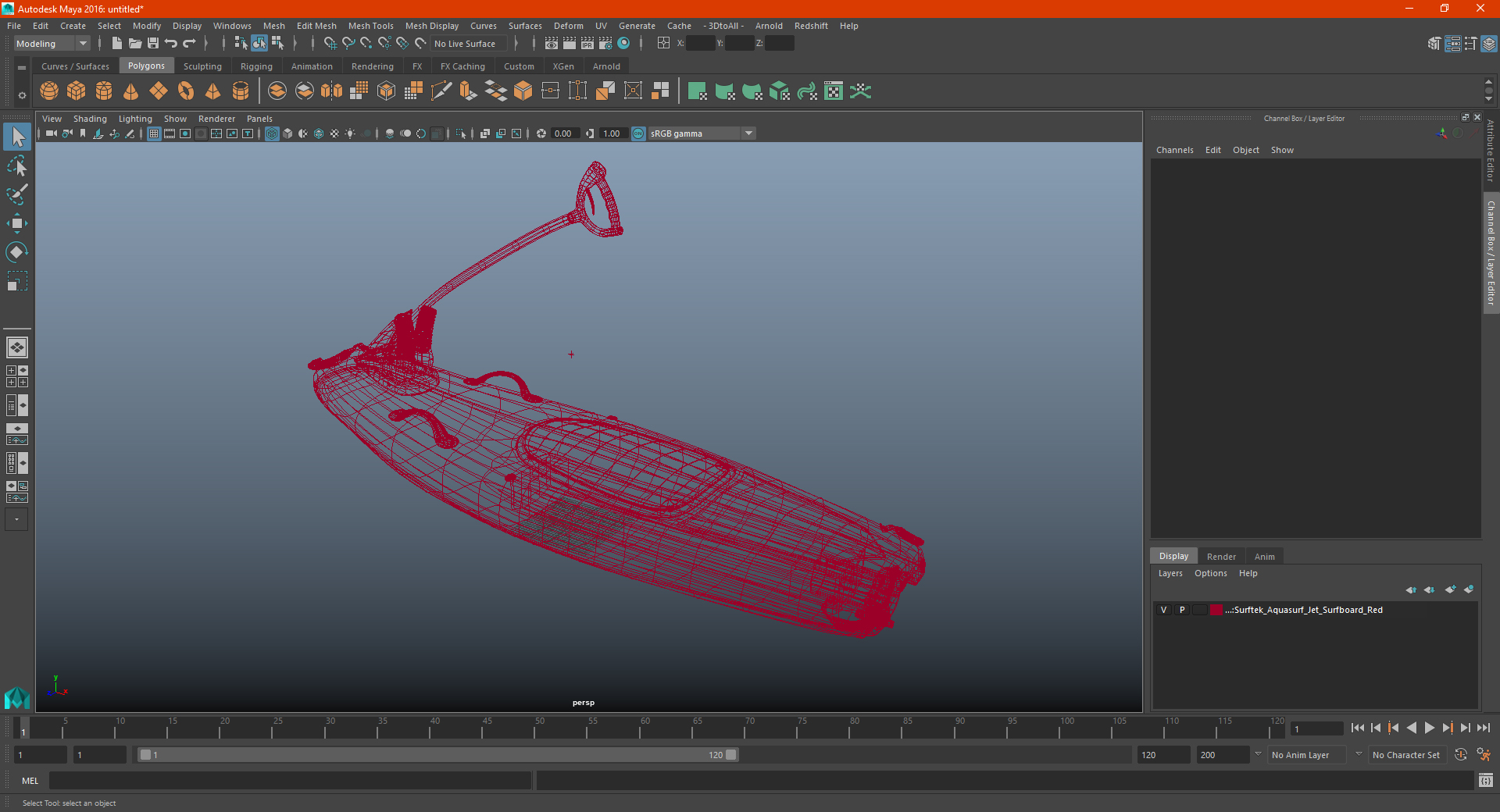This screenshot has height=812, width=1500.
Task: Click the Redo arrow icon
Action: coord(189,44)
